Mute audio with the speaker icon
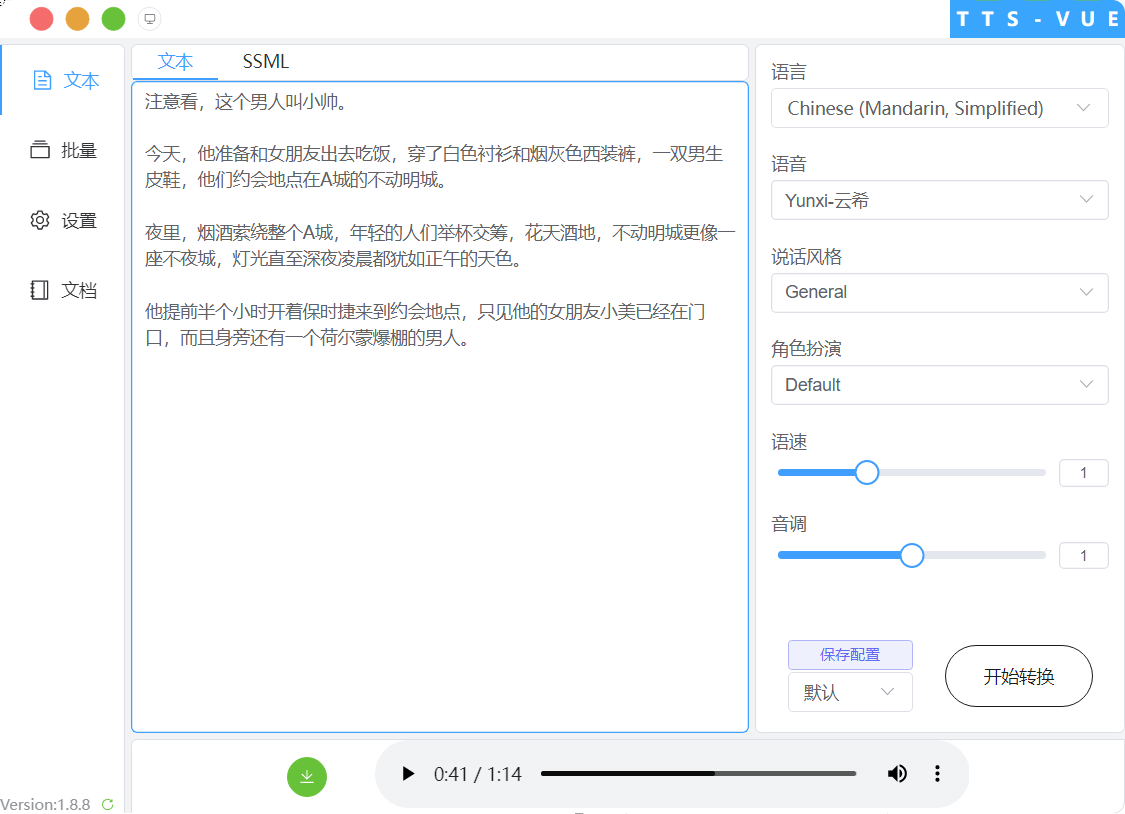 (x=897, y=773)
